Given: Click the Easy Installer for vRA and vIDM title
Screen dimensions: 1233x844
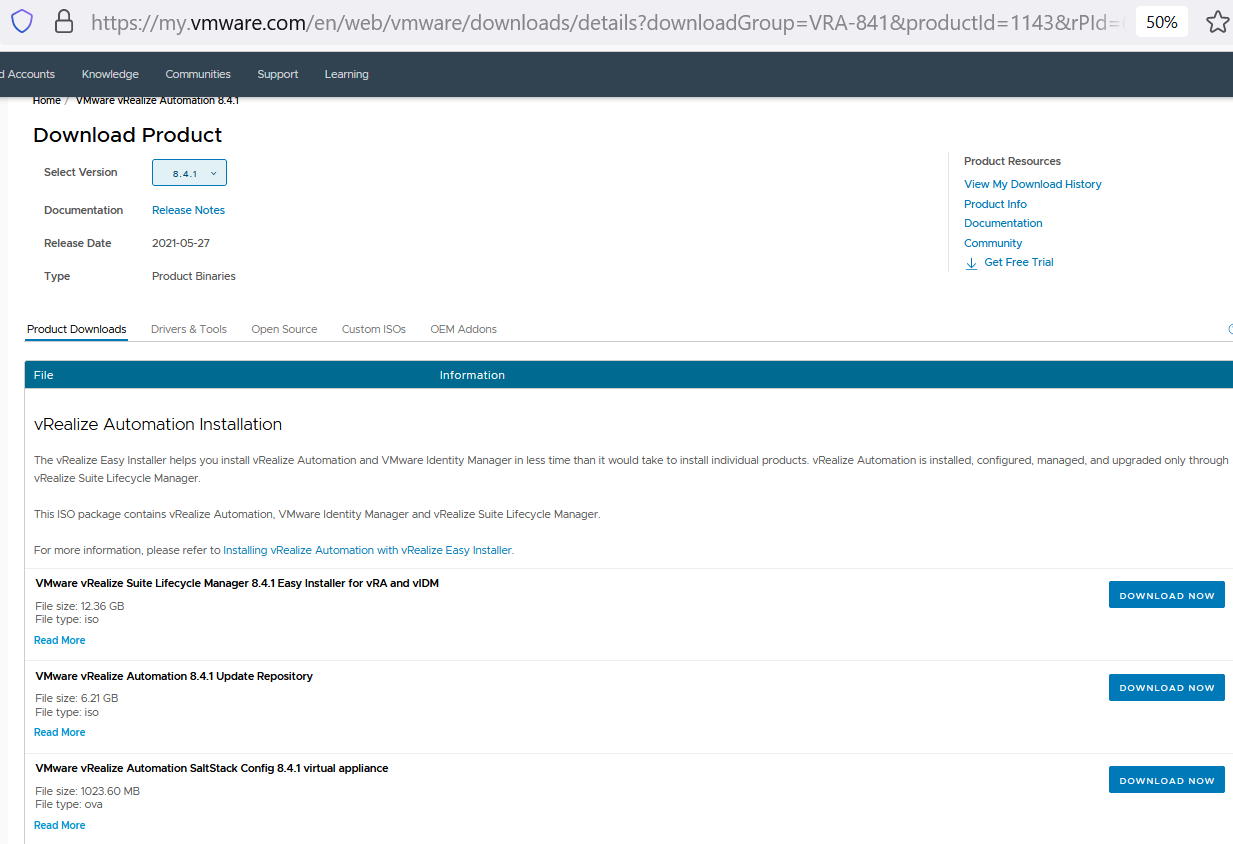Looking at the screenshot, I should 237,583.
